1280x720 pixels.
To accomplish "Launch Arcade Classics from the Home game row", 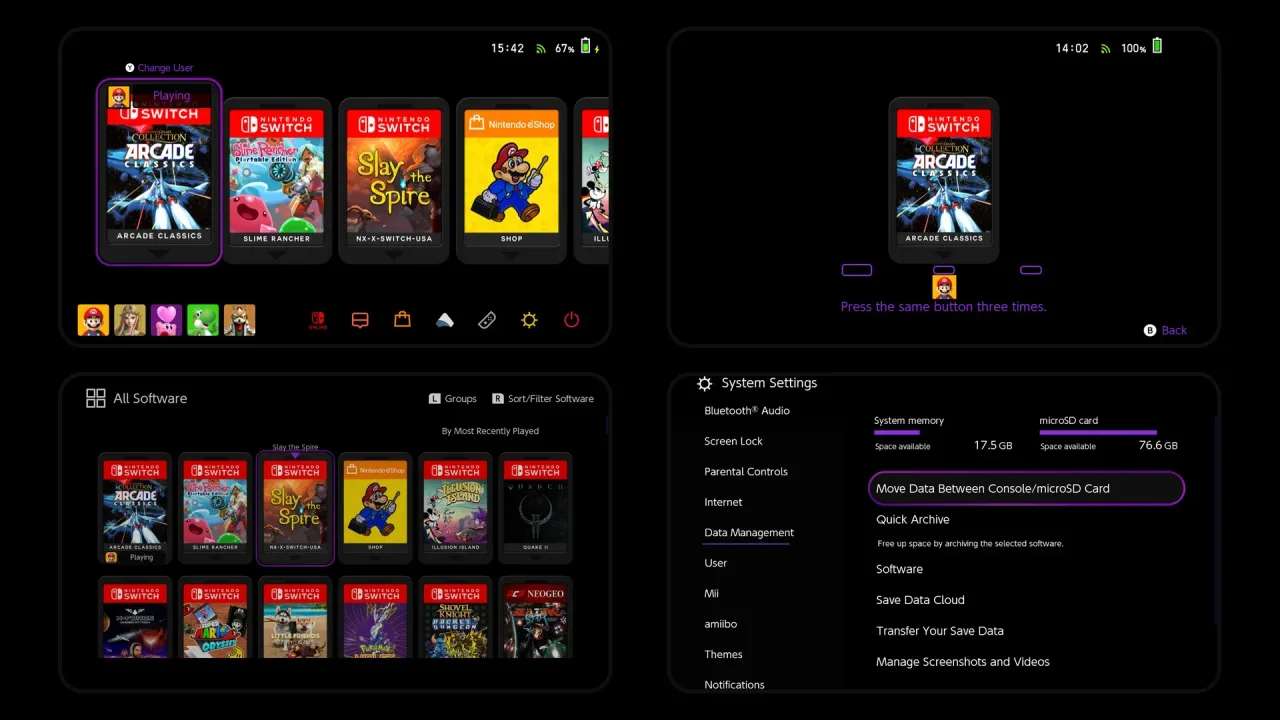I will pyautogui.click(x=159, y=172).
